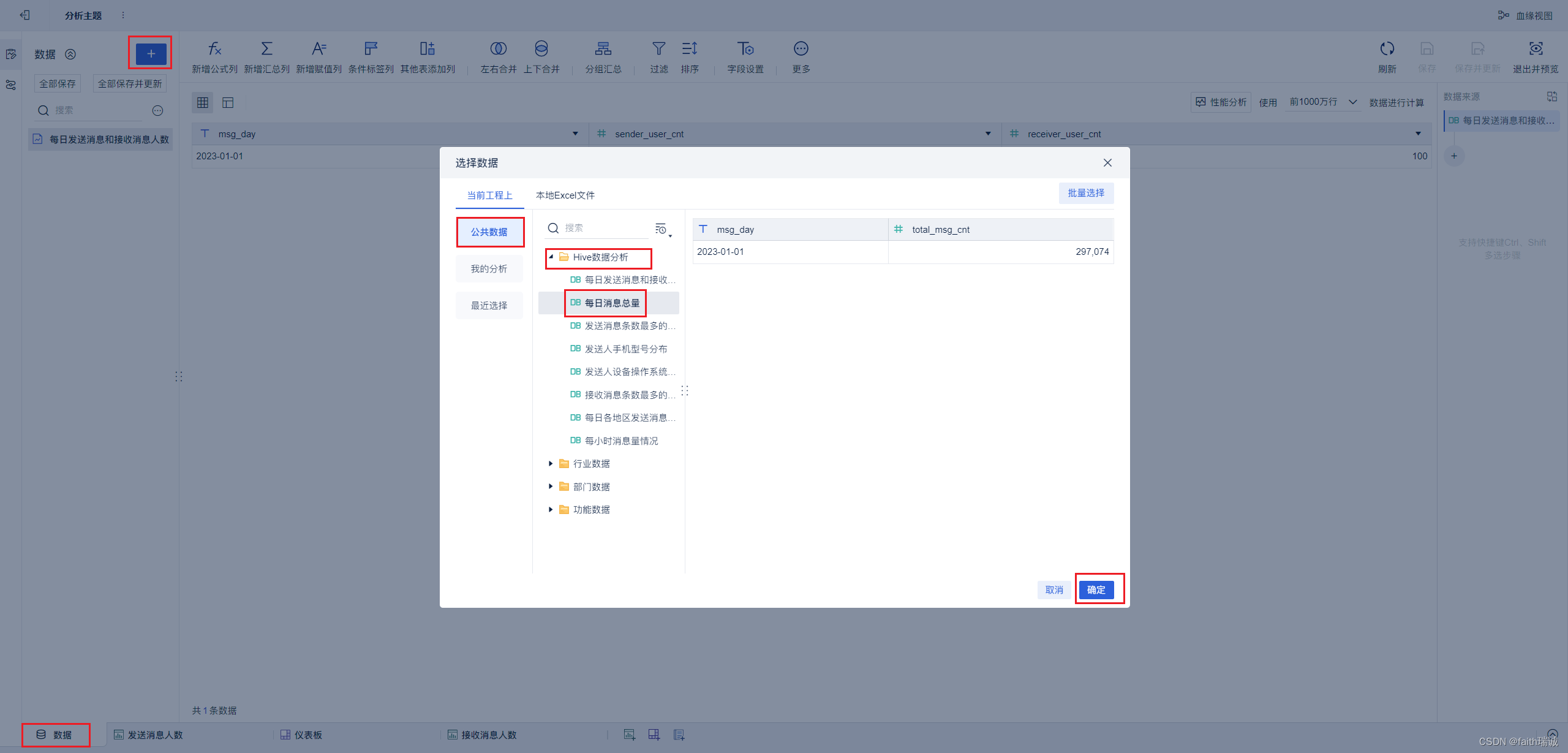Image resolution: width=1568 pixels, height=753 pixels.
Task: Switch to structure layout view toggle
Action: click(x=228, y=102)
